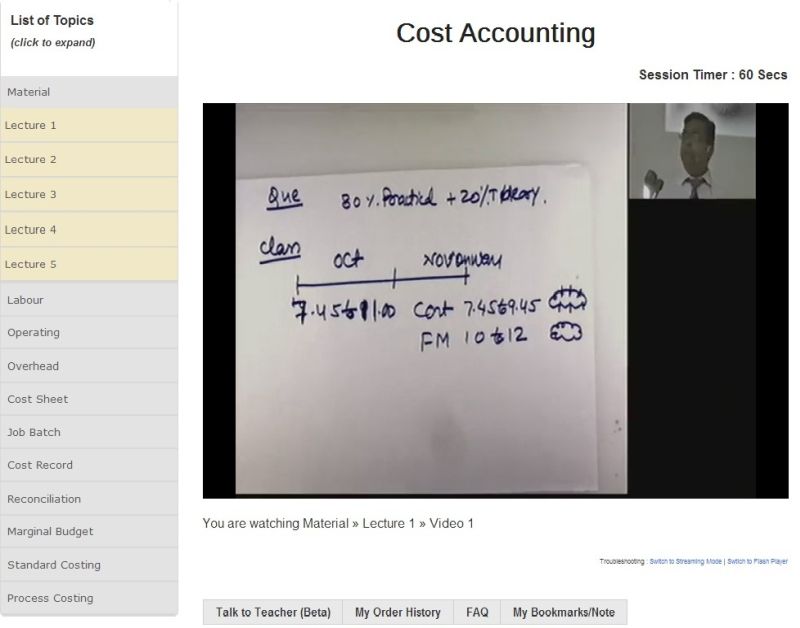
Task: Choose Lecture 4 in sidebar
Action: click(89, 230)
